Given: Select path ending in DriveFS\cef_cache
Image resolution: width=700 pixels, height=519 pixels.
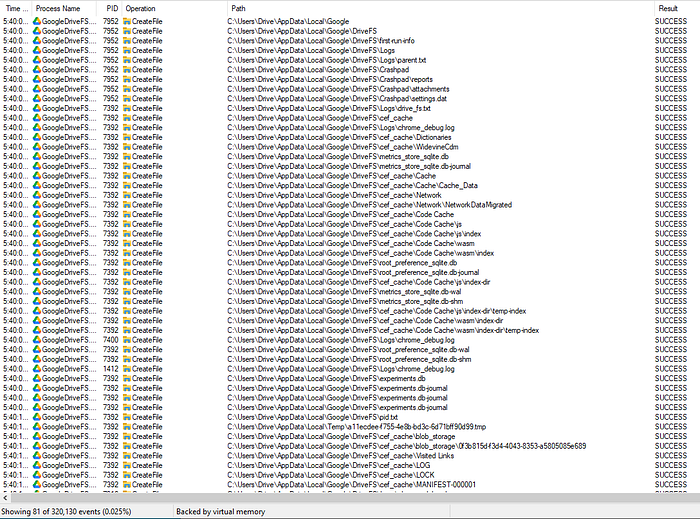Looking at the screenshot, I should [x=320, y=118].
